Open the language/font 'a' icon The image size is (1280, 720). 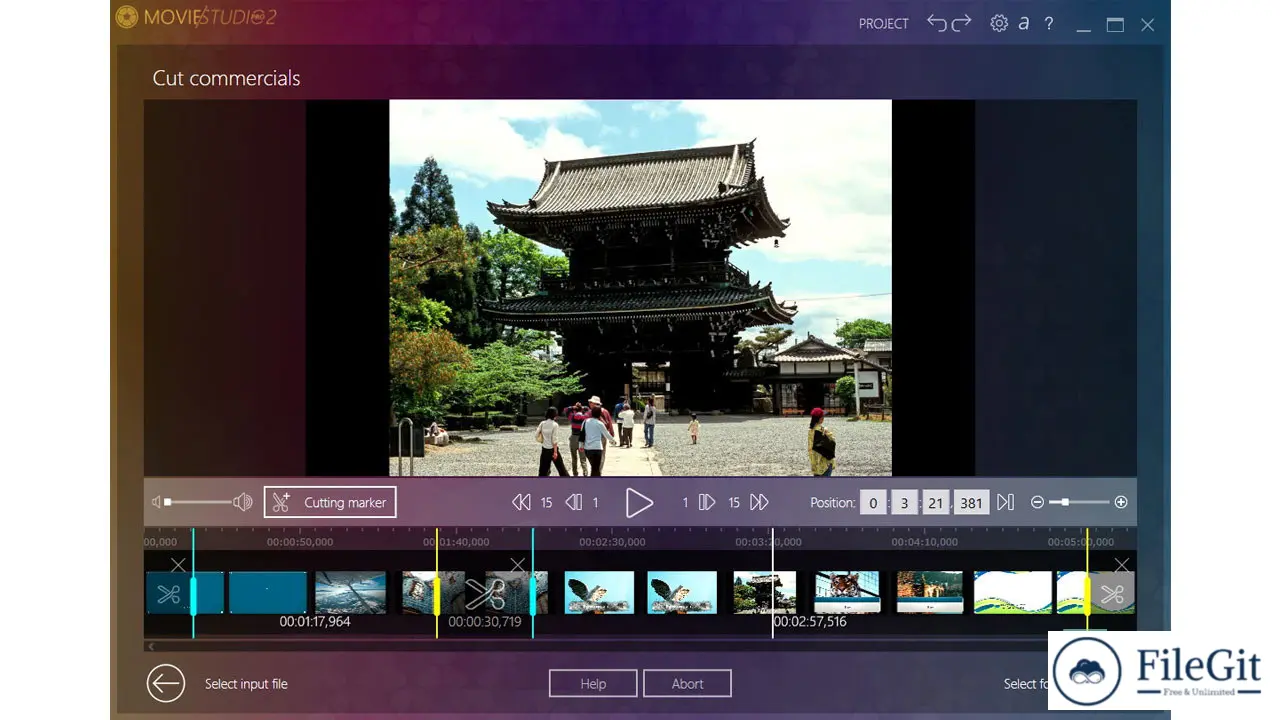[1023, 23]
